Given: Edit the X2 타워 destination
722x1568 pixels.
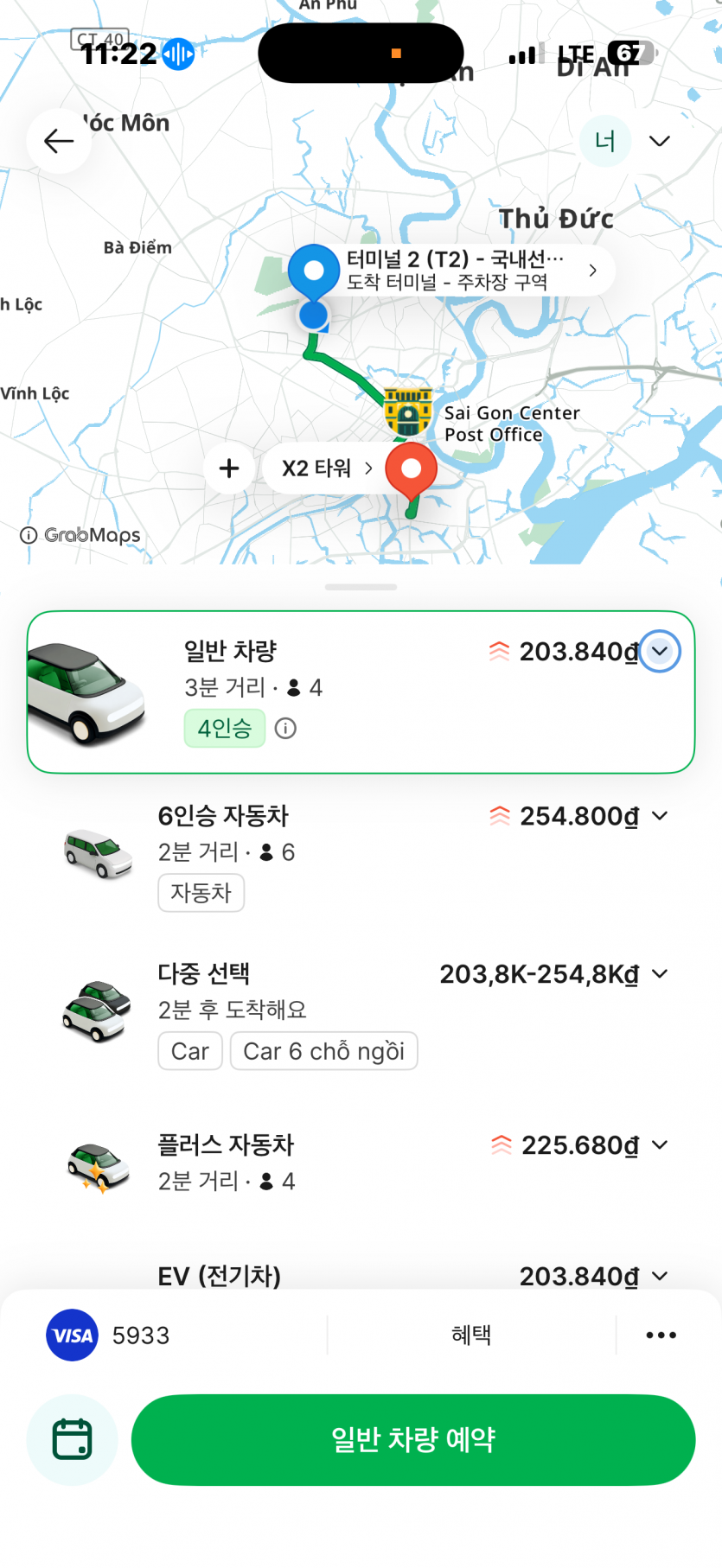Looking at the screenshot, I should [x=327, y=468].
